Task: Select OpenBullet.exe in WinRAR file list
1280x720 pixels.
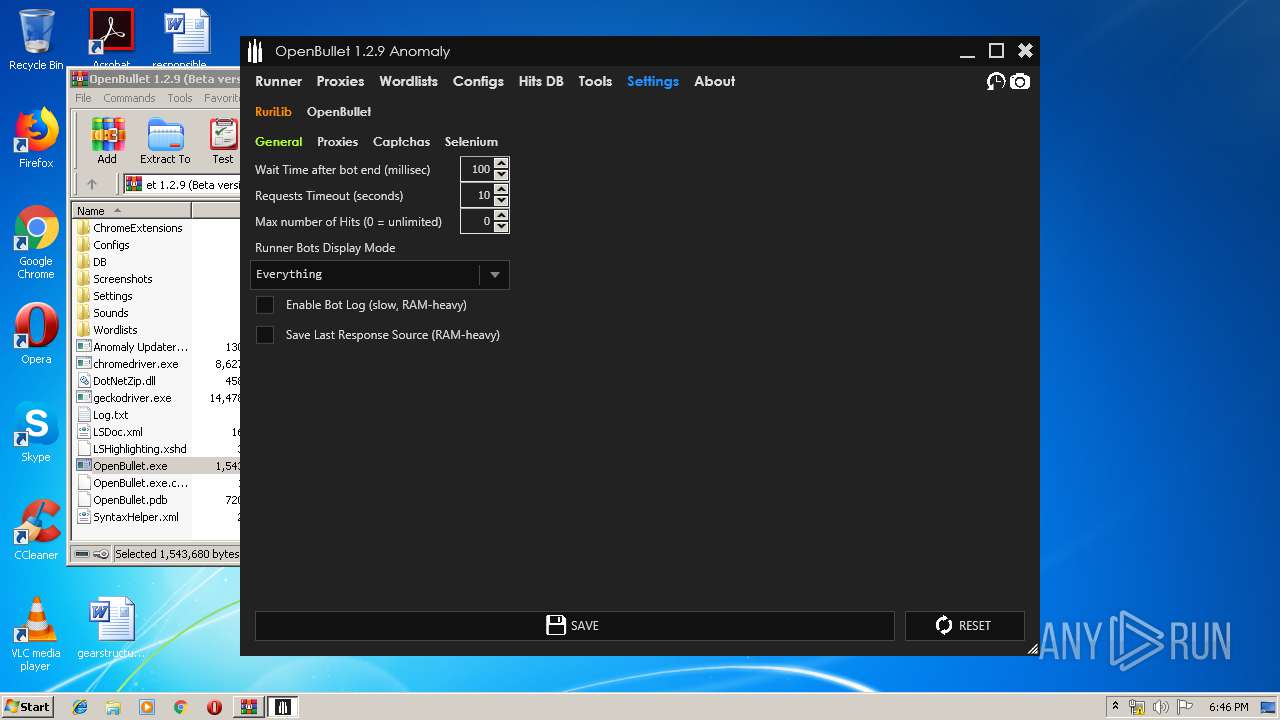Action: pos(130,466)
